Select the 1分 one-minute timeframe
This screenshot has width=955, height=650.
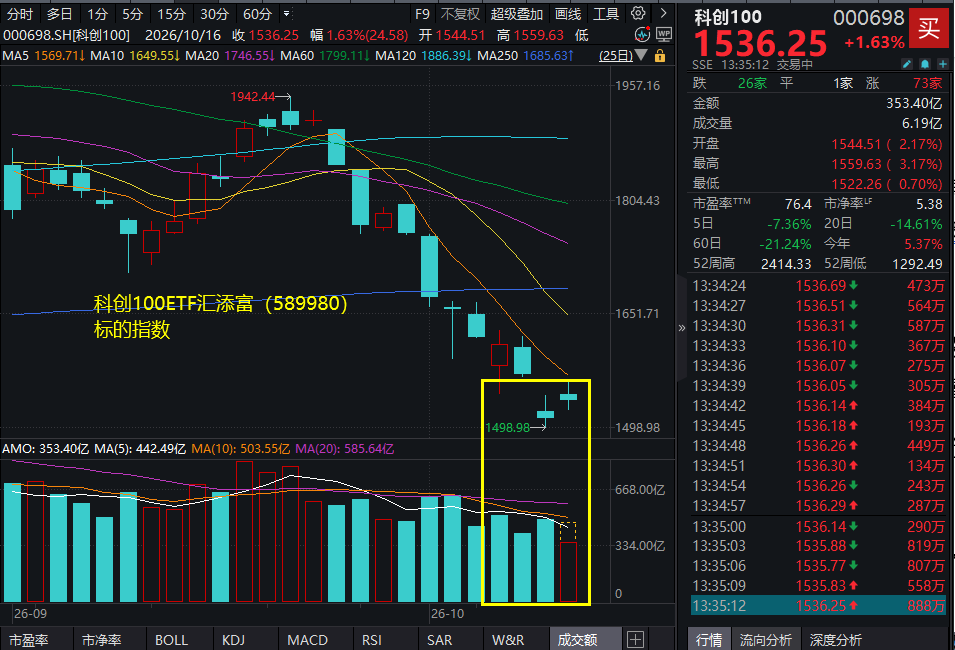(x=97, y=14)
